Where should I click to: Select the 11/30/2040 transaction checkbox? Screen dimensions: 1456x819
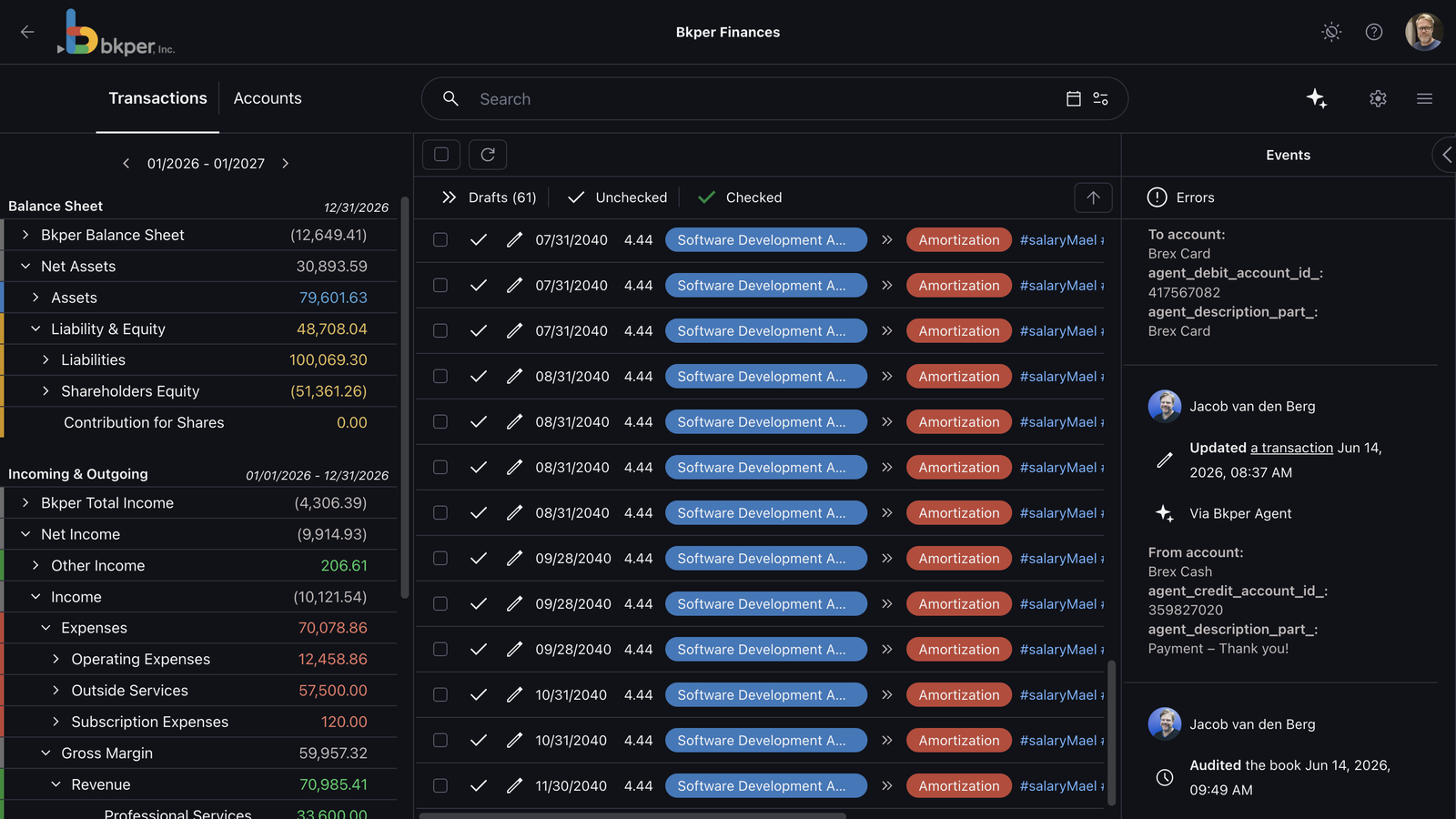pyautogui.click(x=440, y=785)
